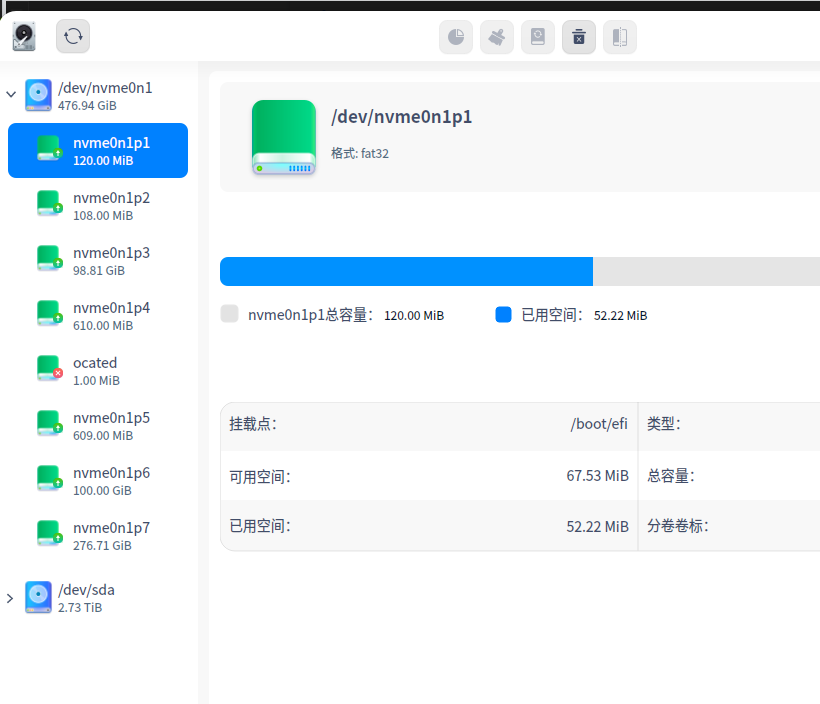Click the blue used portion of usage bar
Viewport: 820px width, 704px height.
click(406, 271)
